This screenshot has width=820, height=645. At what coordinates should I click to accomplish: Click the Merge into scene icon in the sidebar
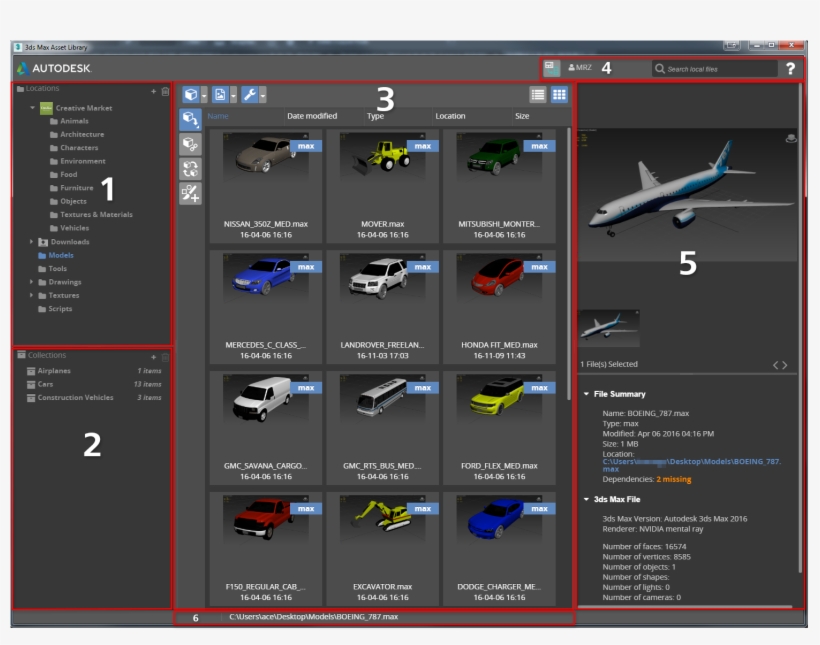(x=190, y=120)
